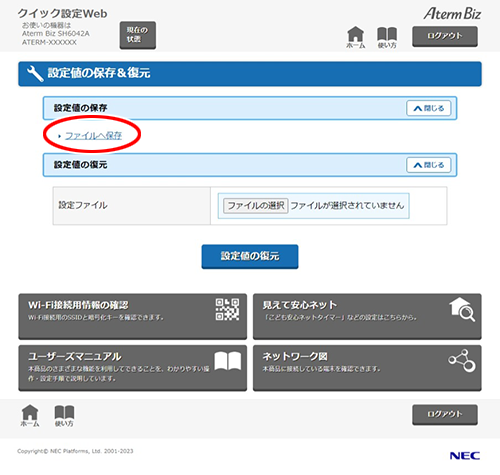Click the blue 設定値の復元 button
This screenshot has height=475, width=500.
point(250,256)
